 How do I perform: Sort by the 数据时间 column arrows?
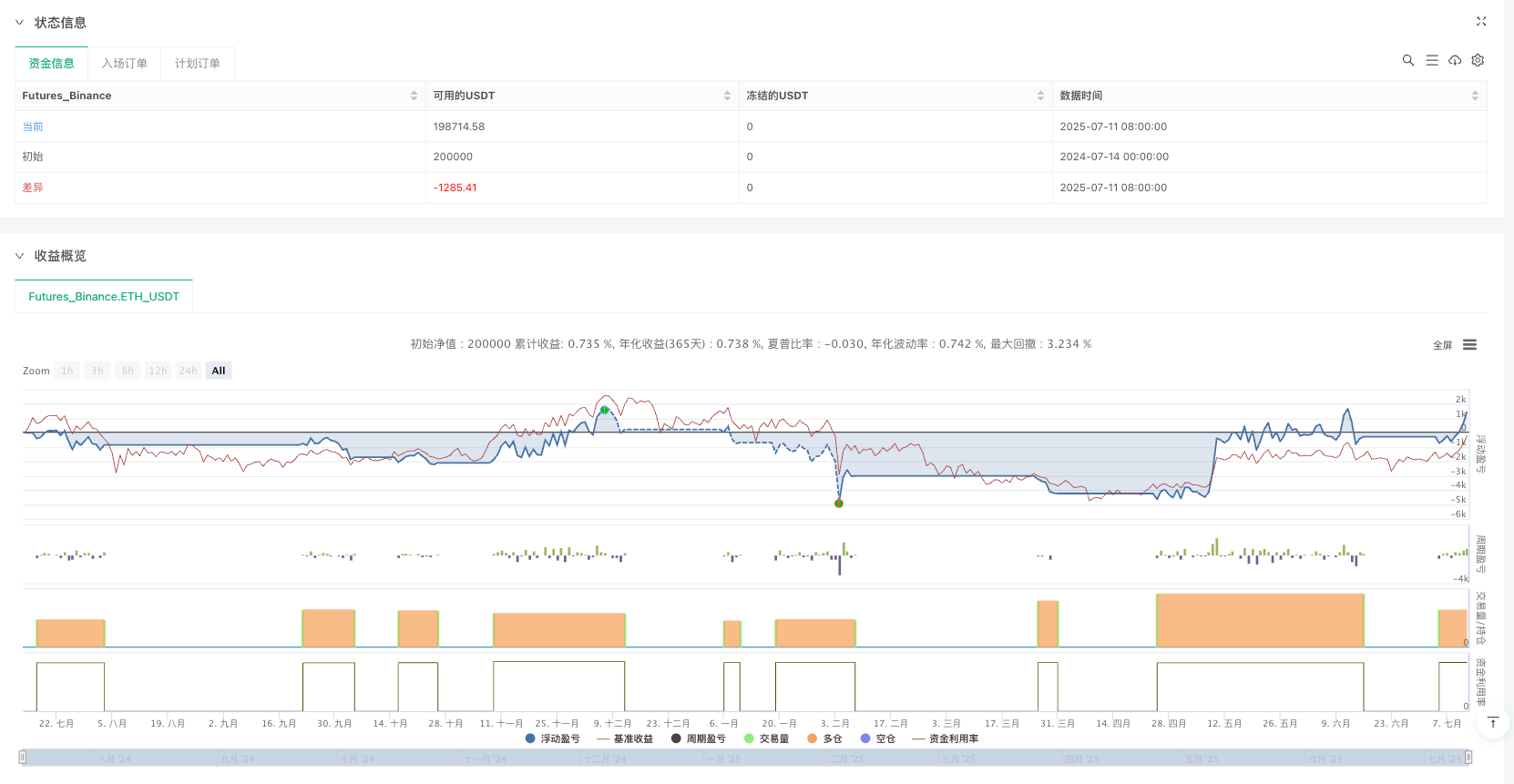(x=1475, y=96)
